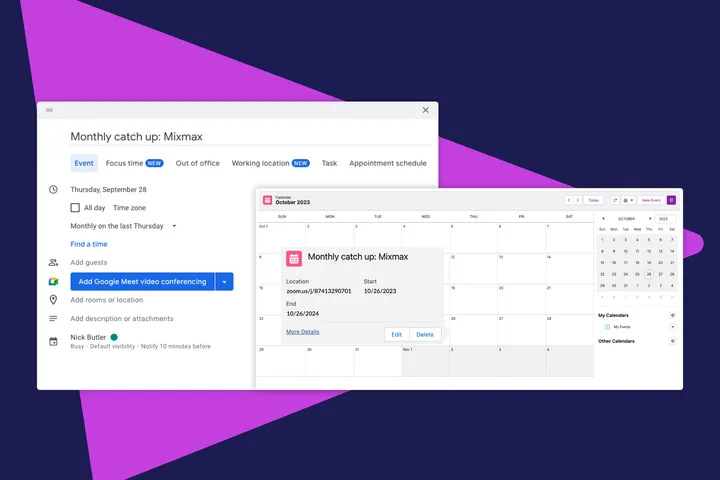Click the Oct 1 cell in month grid
The width and height of the screenshot is (720, 480).
(281, 238)
